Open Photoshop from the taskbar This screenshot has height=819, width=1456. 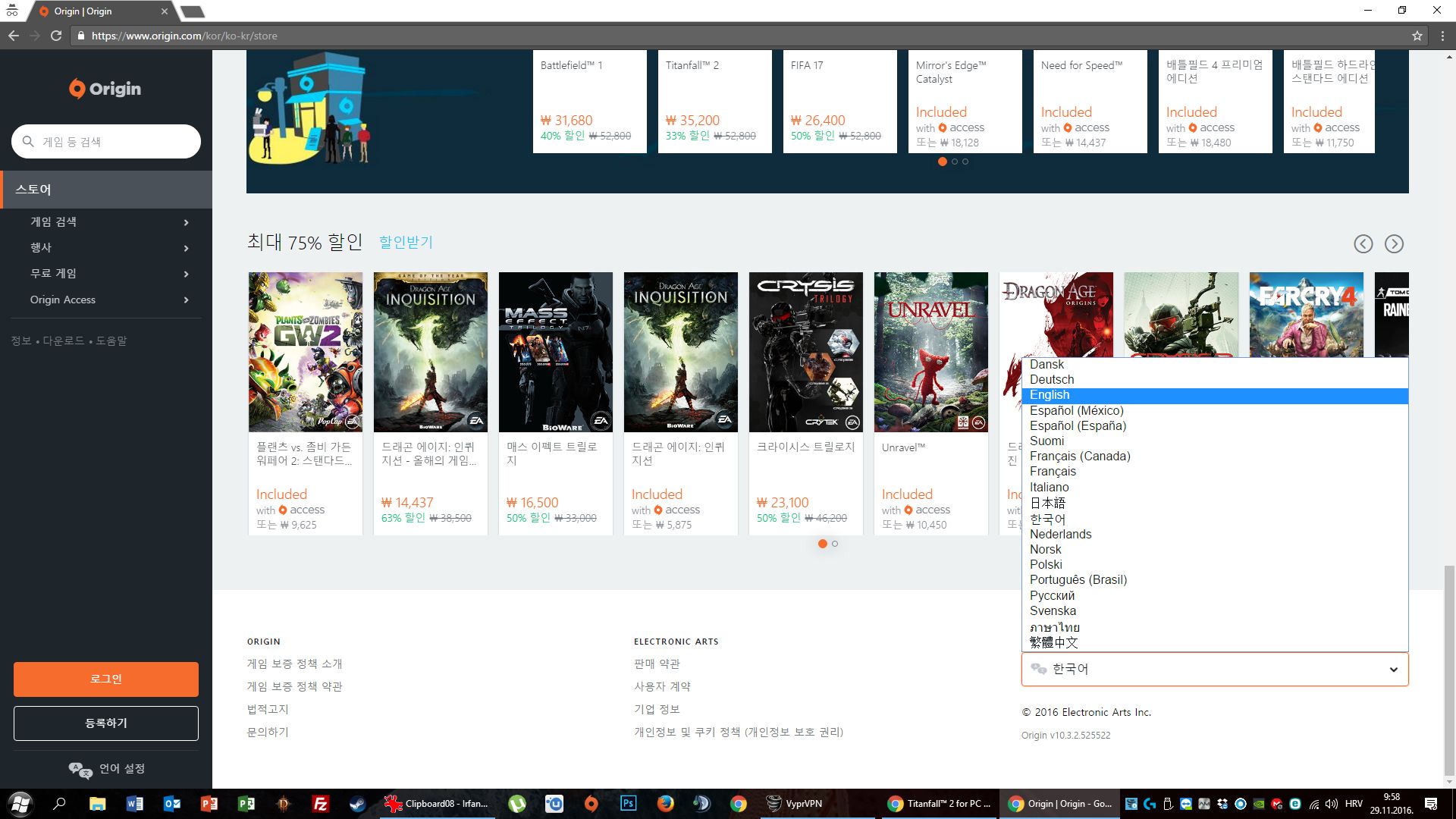point(629,804)
